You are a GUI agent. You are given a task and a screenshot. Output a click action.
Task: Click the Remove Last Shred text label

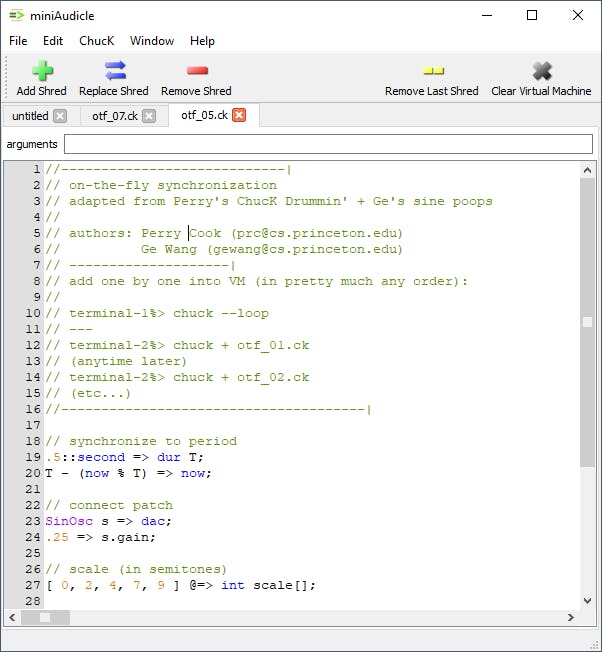(x=432, y=91)
